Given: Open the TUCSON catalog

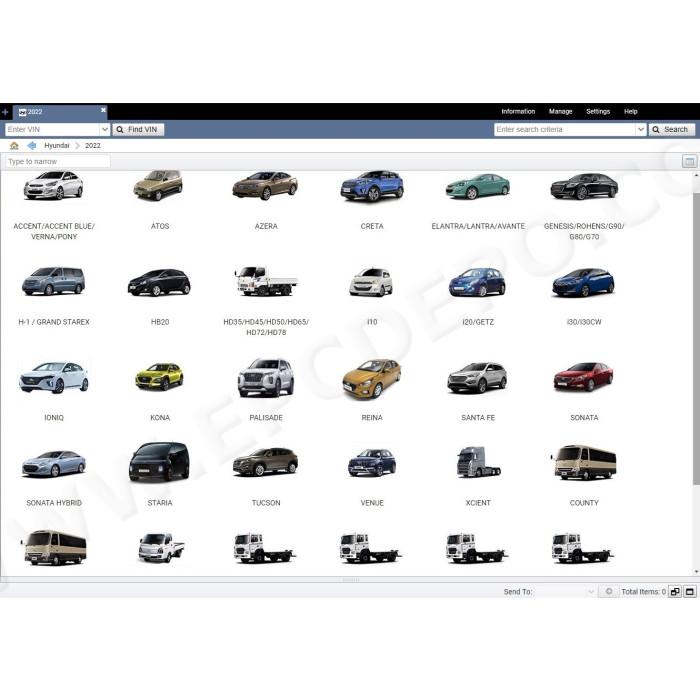Looking at the screenshot, I should (266, 477).
